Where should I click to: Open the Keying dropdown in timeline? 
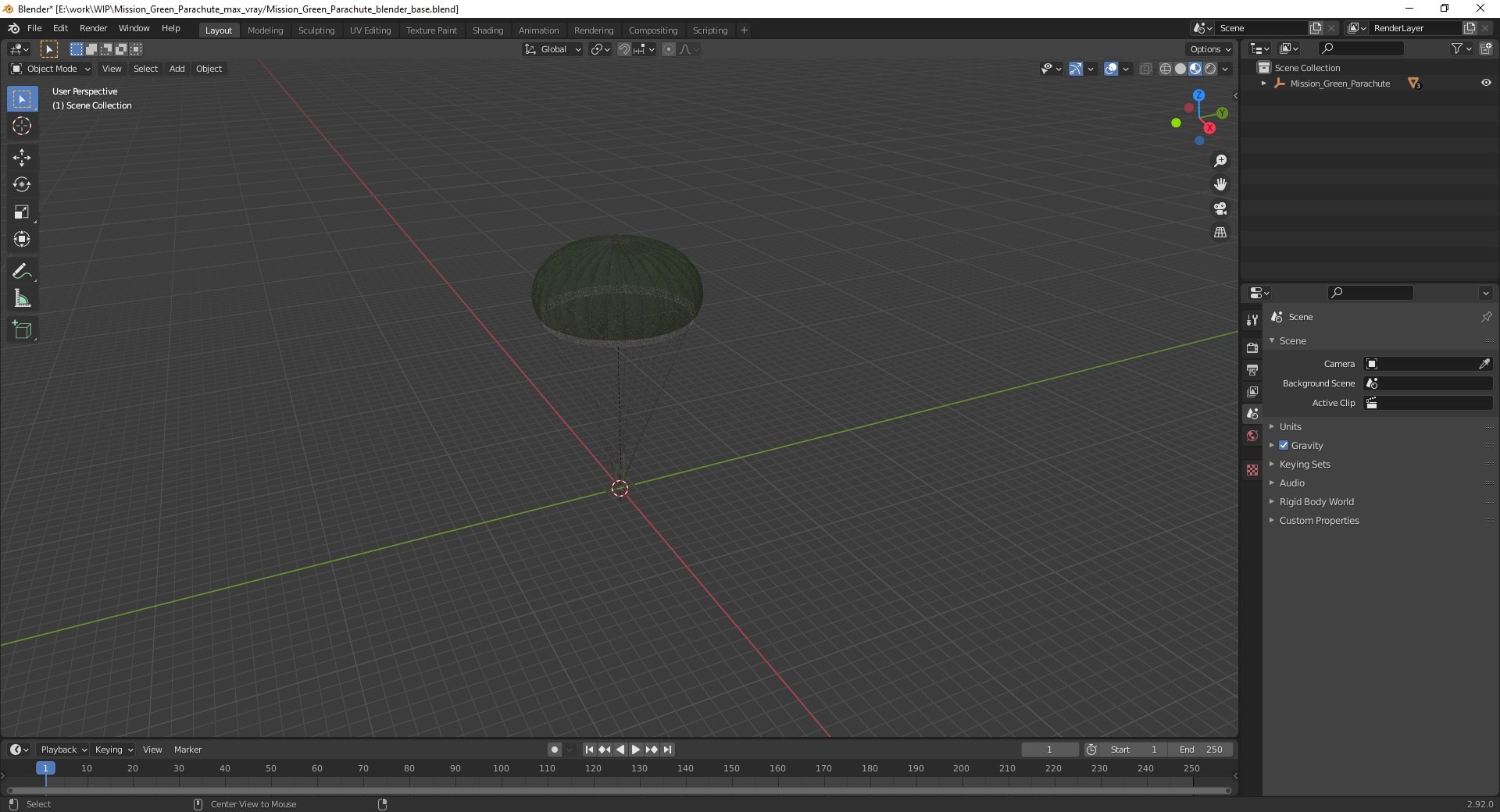pyautogui.click(x=114, y=750)
